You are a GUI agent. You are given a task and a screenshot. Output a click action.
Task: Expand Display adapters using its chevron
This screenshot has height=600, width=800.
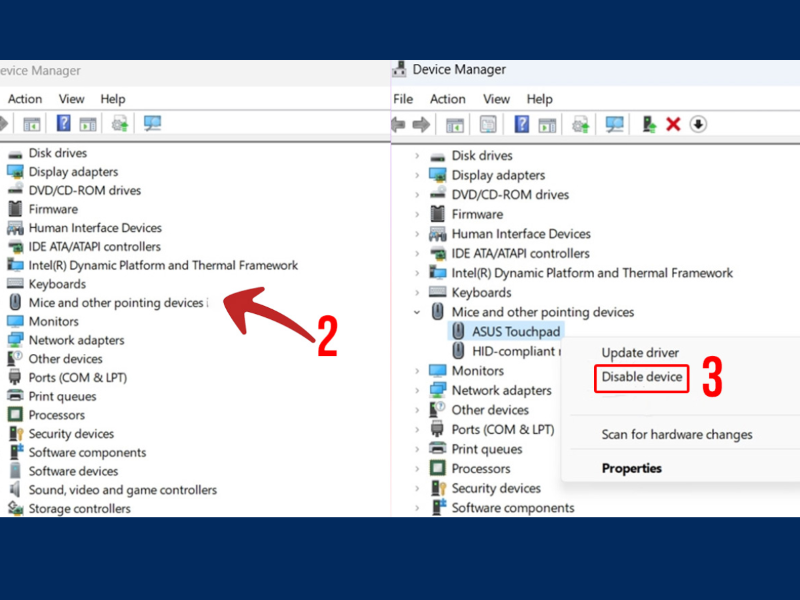click(418, 175)
